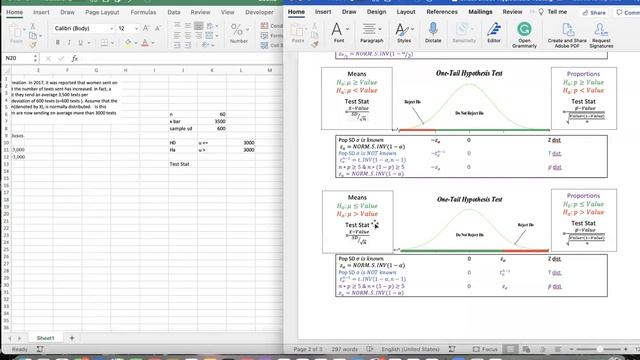Align text right in Excel

[x=198, y=36]
